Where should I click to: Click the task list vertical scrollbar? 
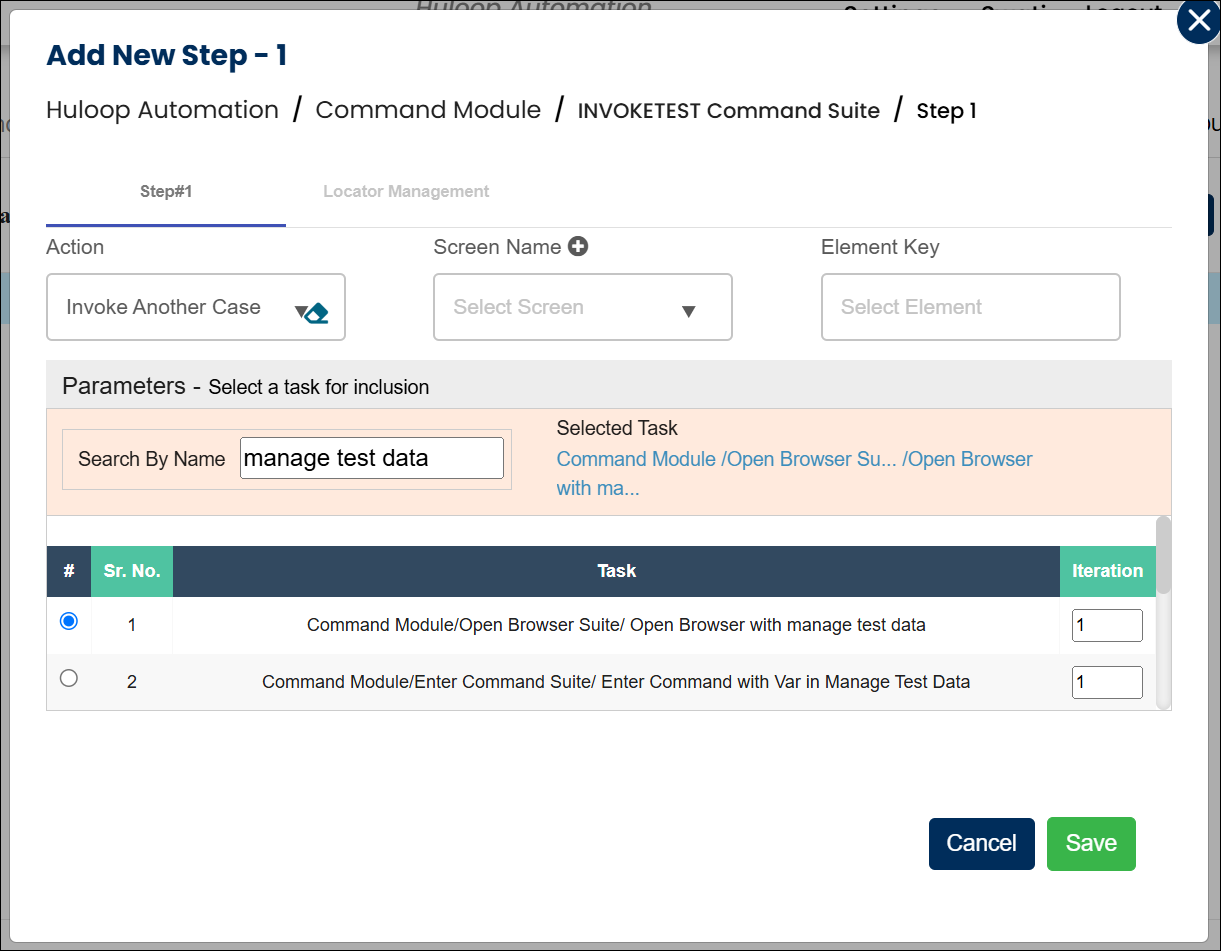(1163, 556)
